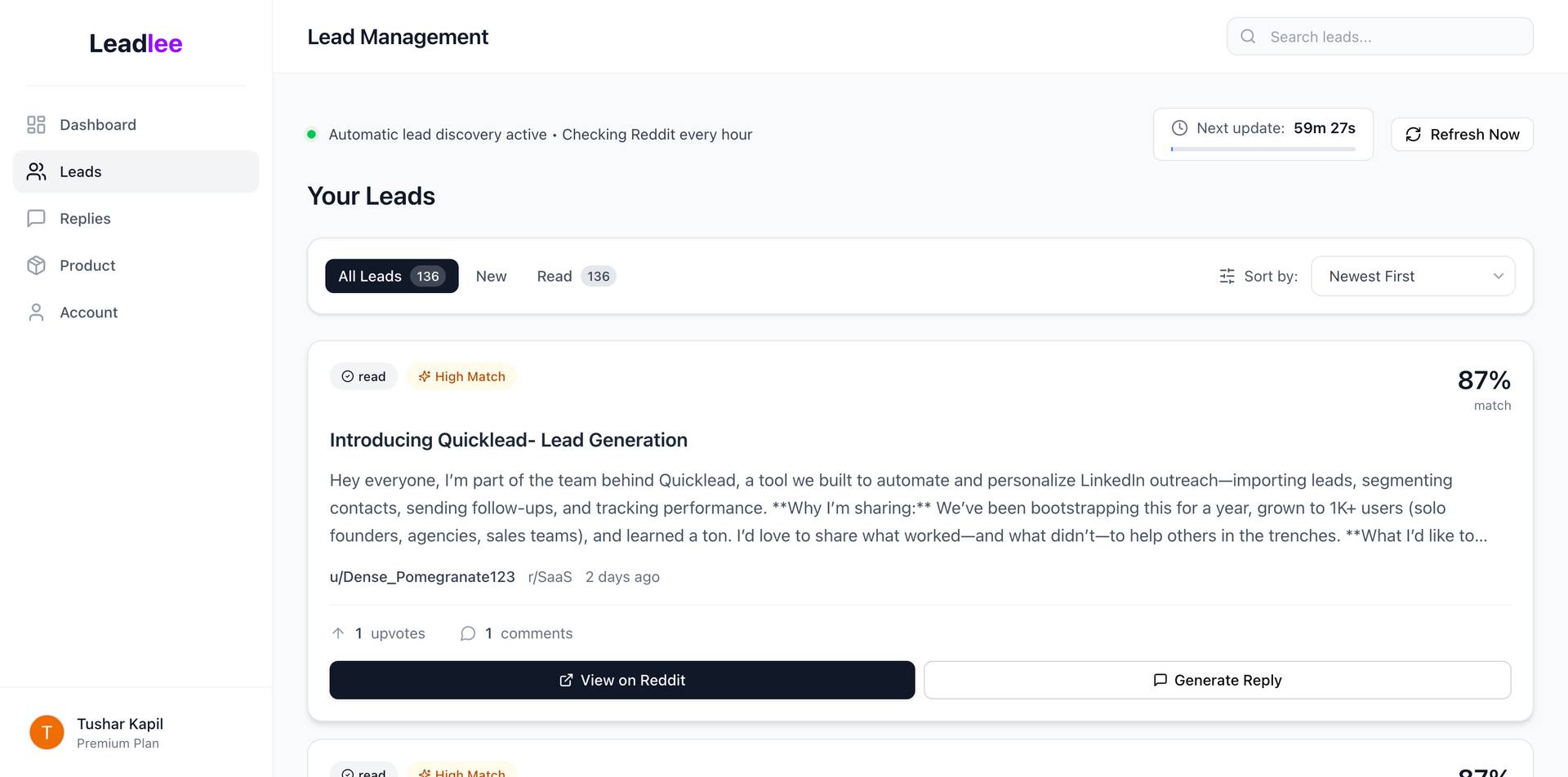Click the Replies speech bubble icon
The height and width of the screenshot is (777, 1568).
[x=36, y=219]
